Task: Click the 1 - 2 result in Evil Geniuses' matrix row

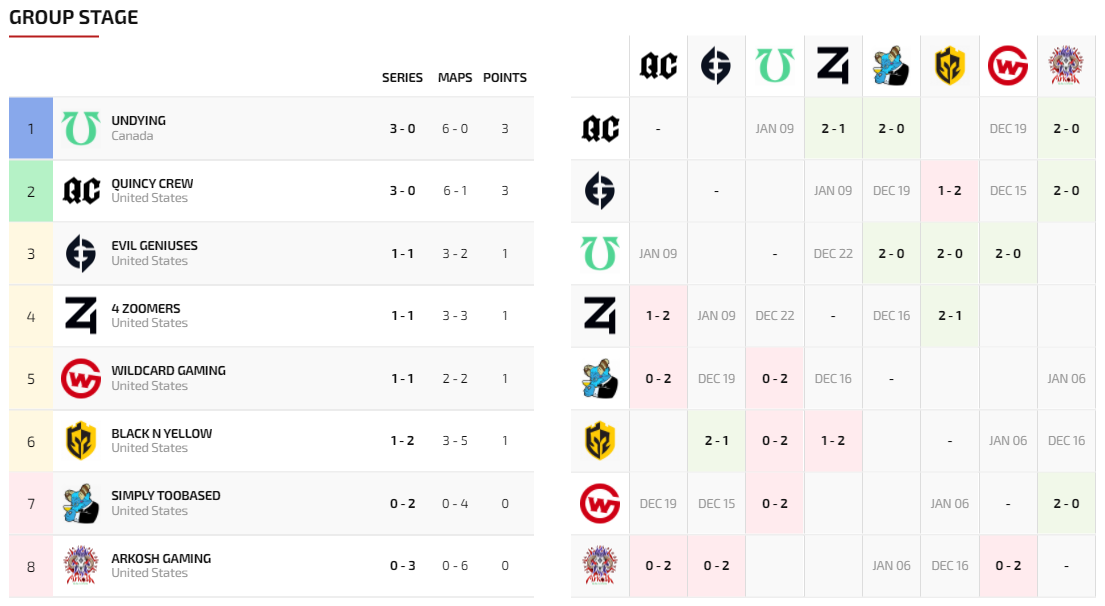Action: pos(949,190)
